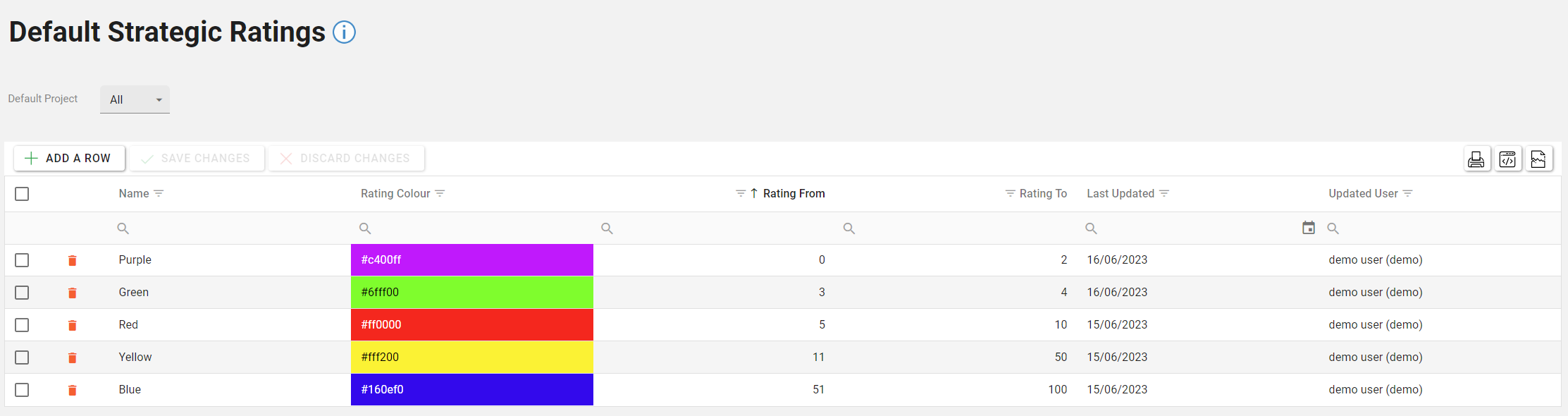Click the #ff0000 red colour swatch
The height and width of the screenshot is (416, 1568).
click(471, 325)
